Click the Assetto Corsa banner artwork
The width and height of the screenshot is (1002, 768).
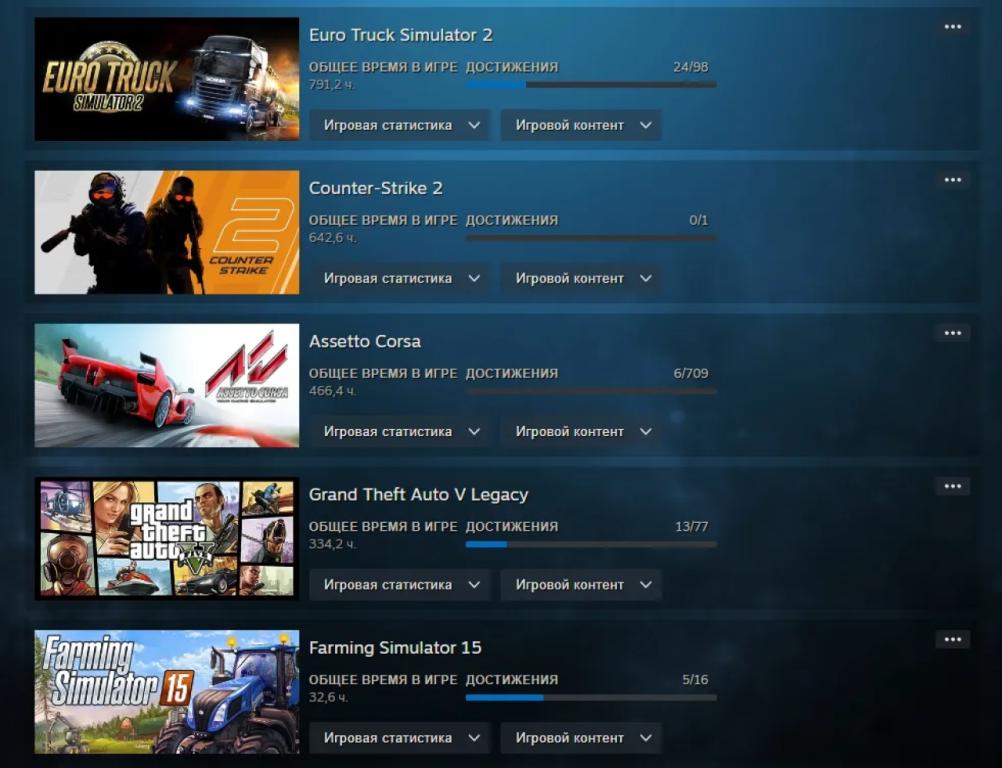[166, 385]
